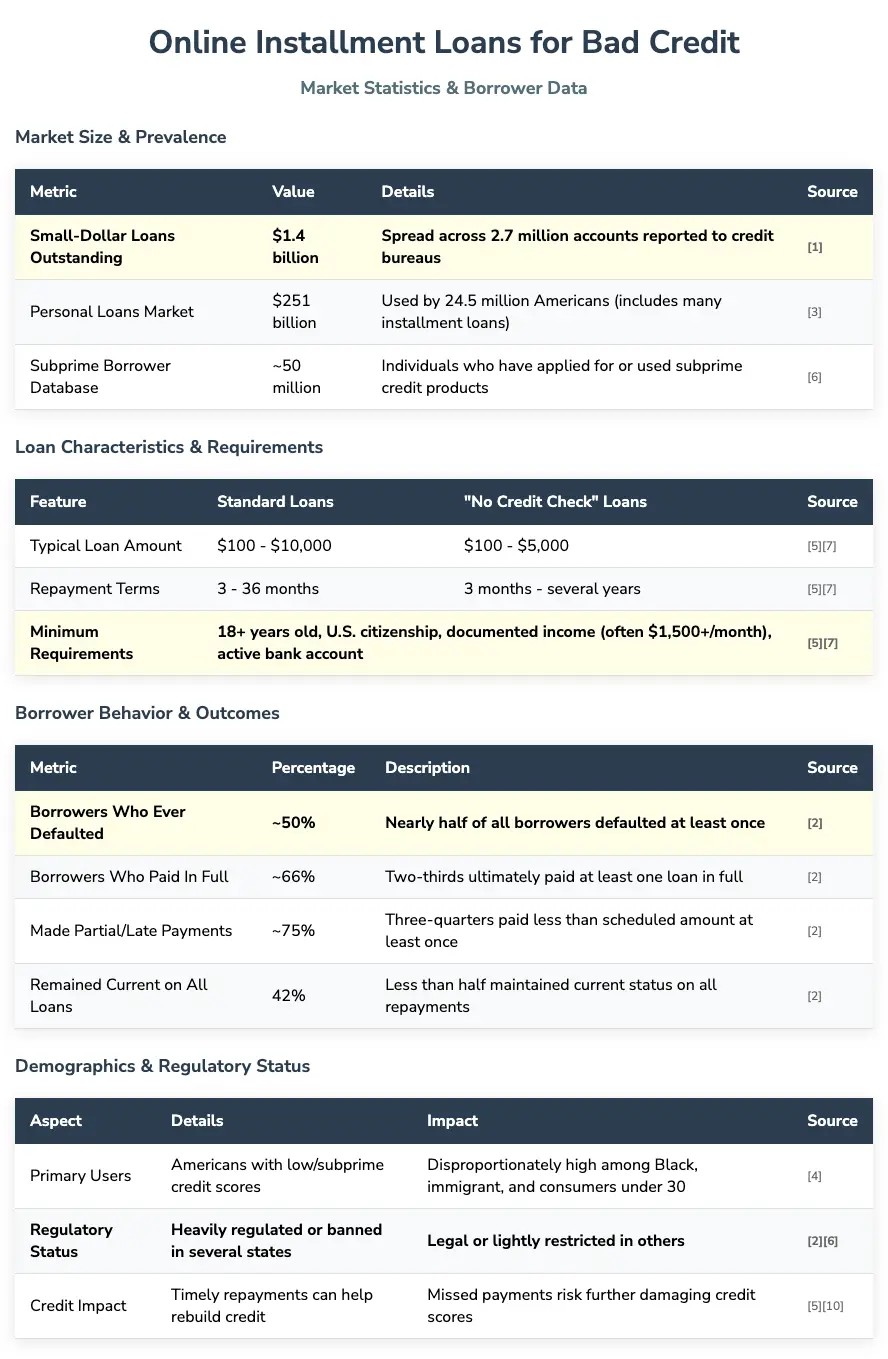The width and height of the screenshot is (888, 1359).
Task: Click the Online Installment Loans for Bad Credit title
Action: [x=444, y=42]
